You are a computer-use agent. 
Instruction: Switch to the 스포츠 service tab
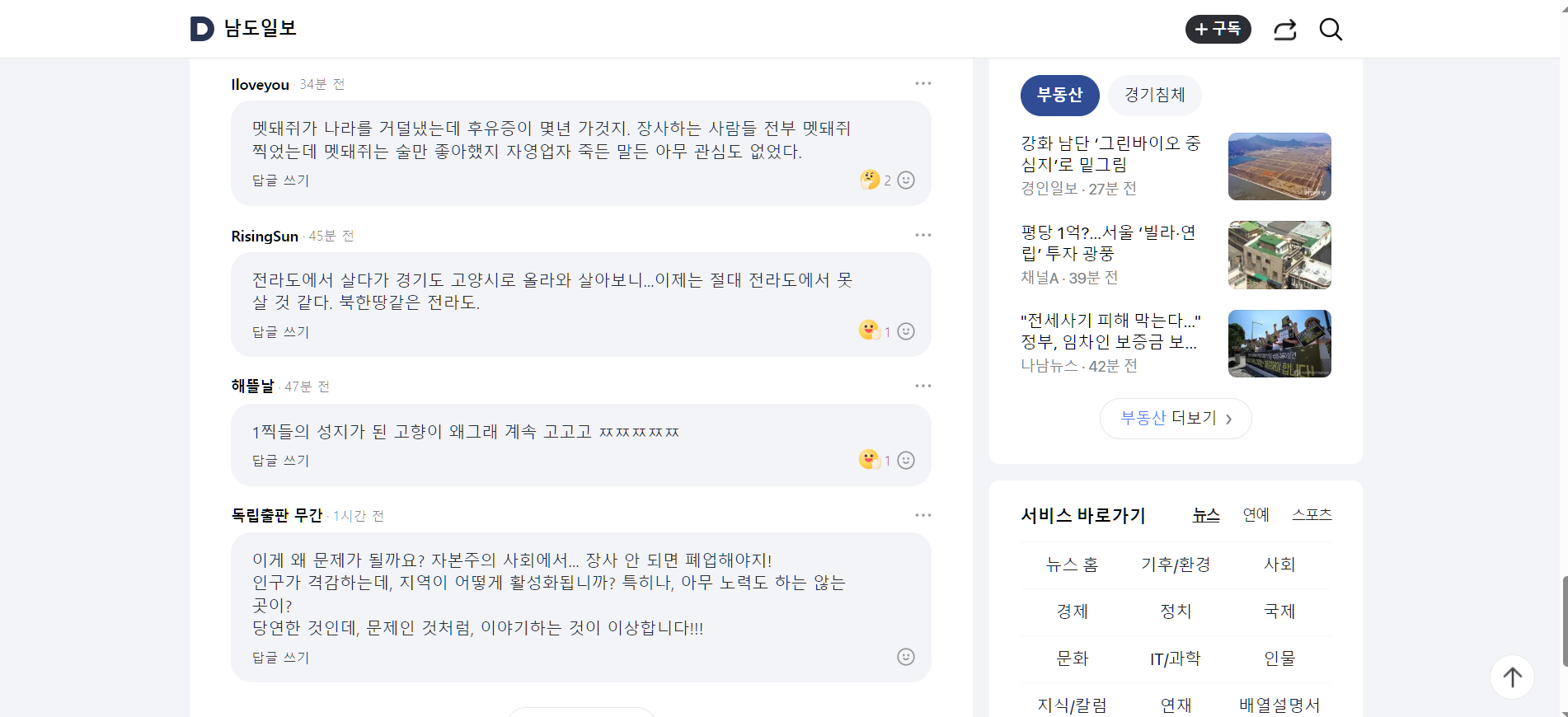click(x=1312, y=514)
